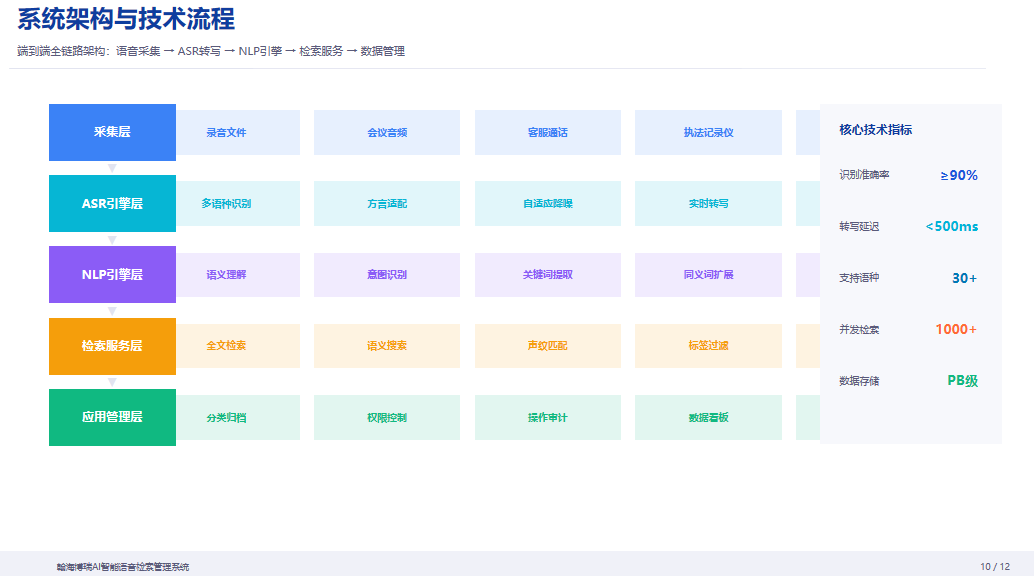
Task: Click the ≥90% accuracy value
Action: click(x=959, y=176)
